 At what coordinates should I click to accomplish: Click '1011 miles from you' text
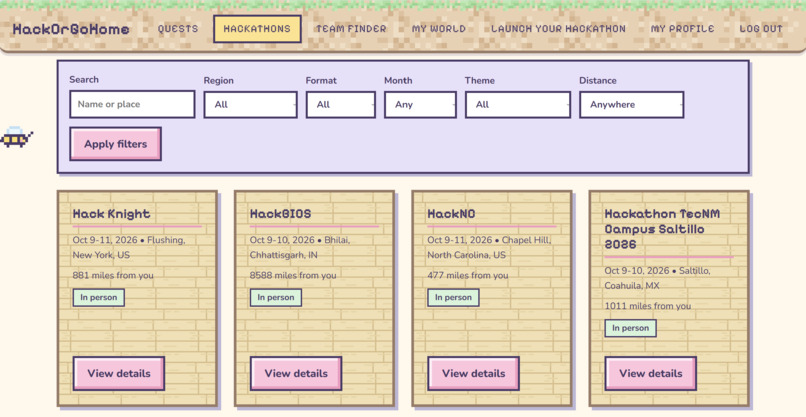(648, 306)
